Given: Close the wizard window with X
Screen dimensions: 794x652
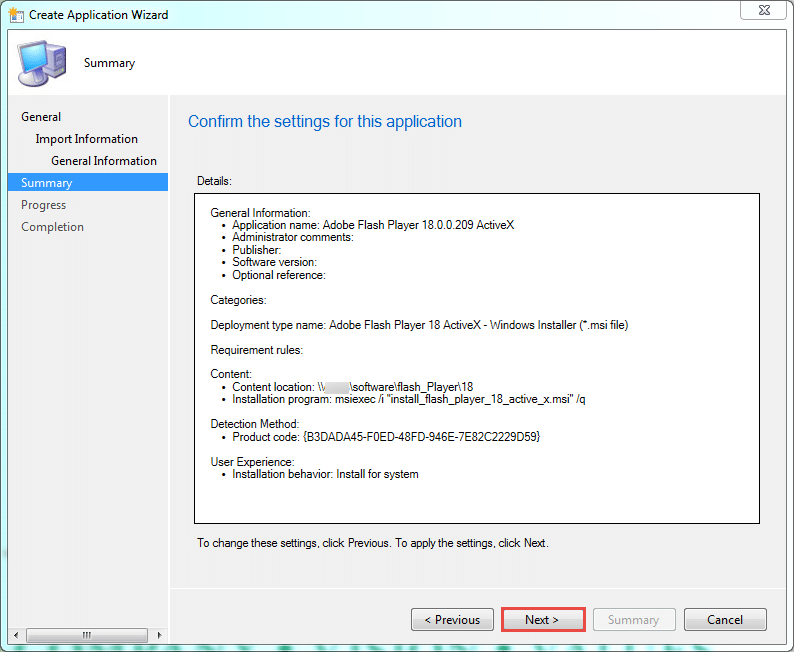Looking at the screenshot, I should click(x=764, y=10).
